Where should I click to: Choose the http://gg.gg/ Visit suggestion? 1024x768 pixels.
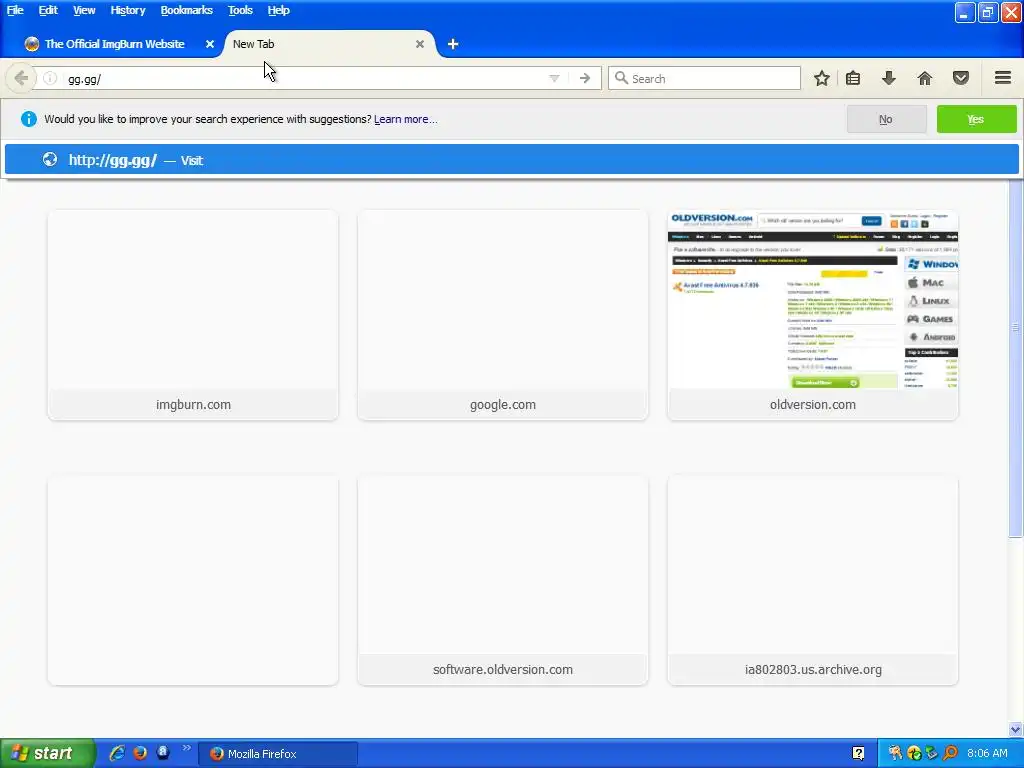click(511, 160)
